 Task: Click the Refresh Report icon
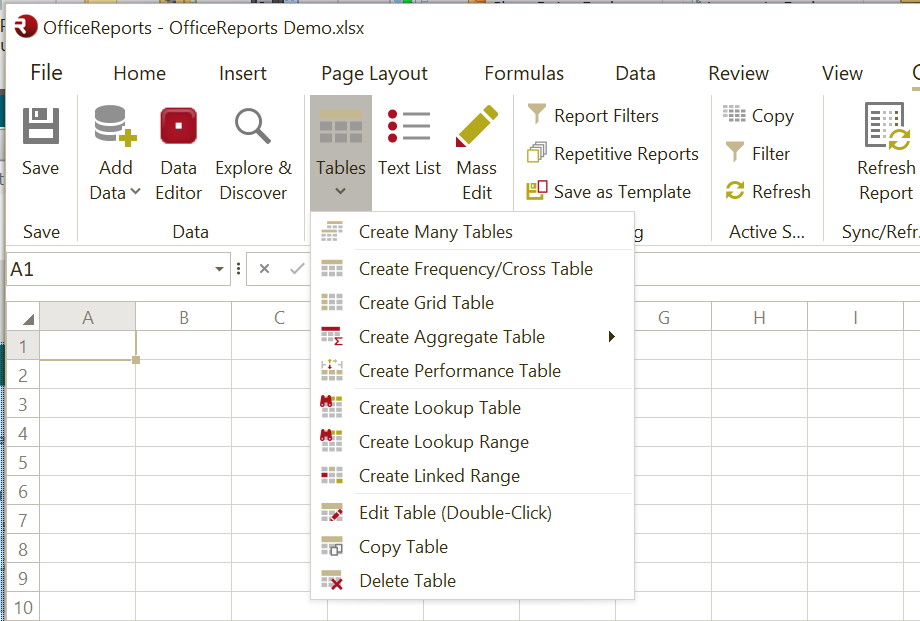click(887, 126)
